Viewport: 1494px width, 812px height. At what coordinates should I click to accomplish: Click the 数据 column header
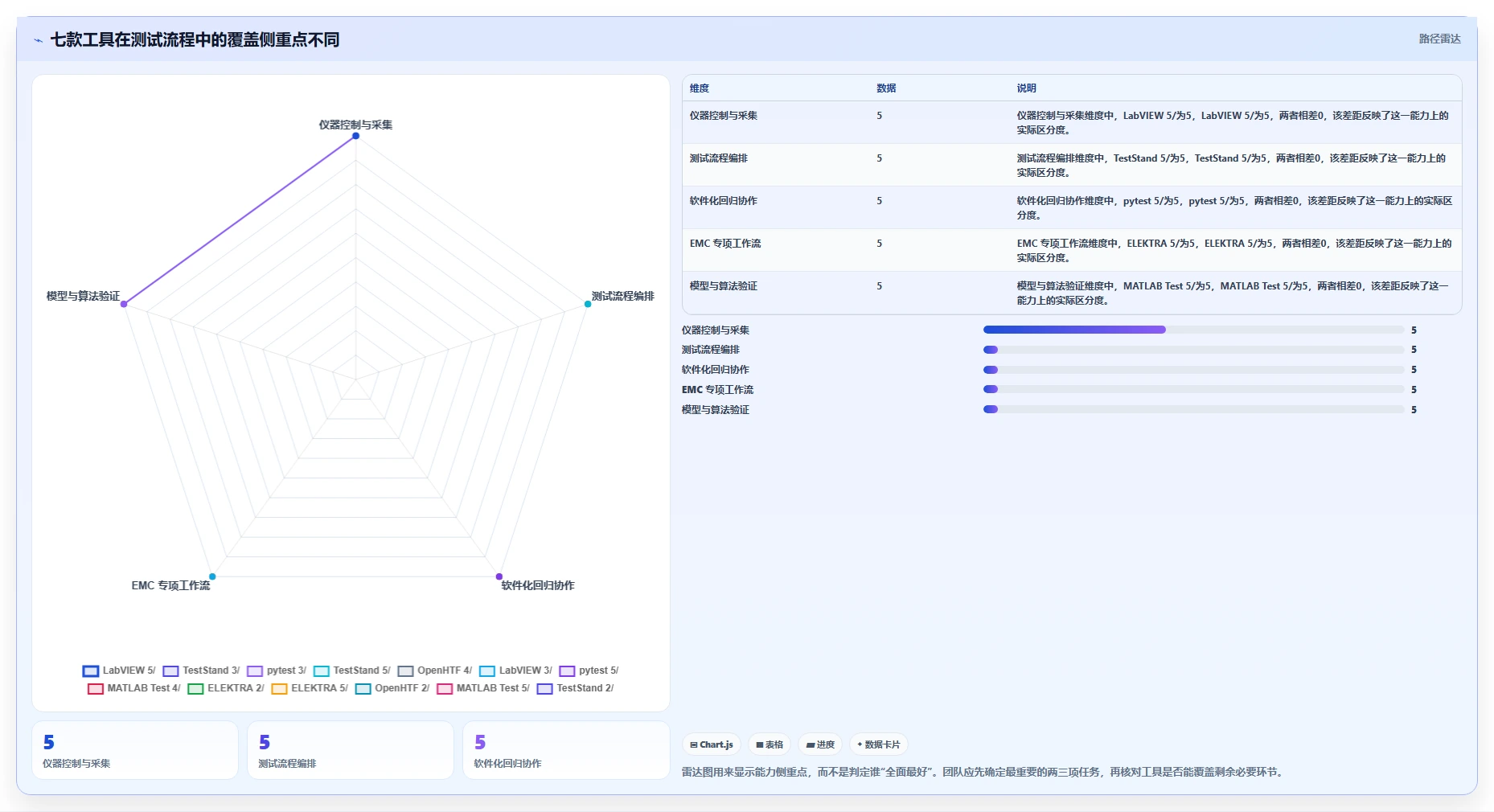886,88
